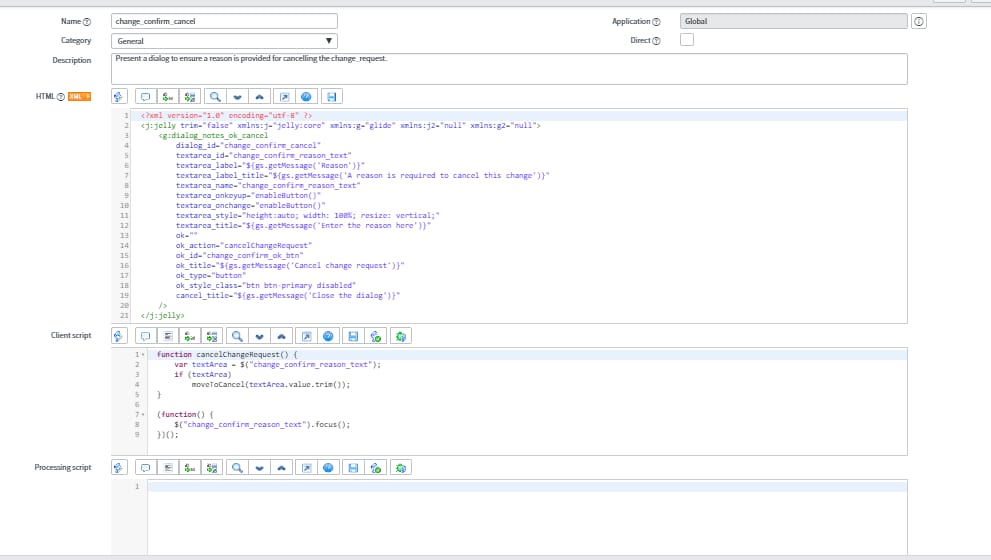991x560 pixels.
Task: Find previous match in Client script
Action: (281, 336)
